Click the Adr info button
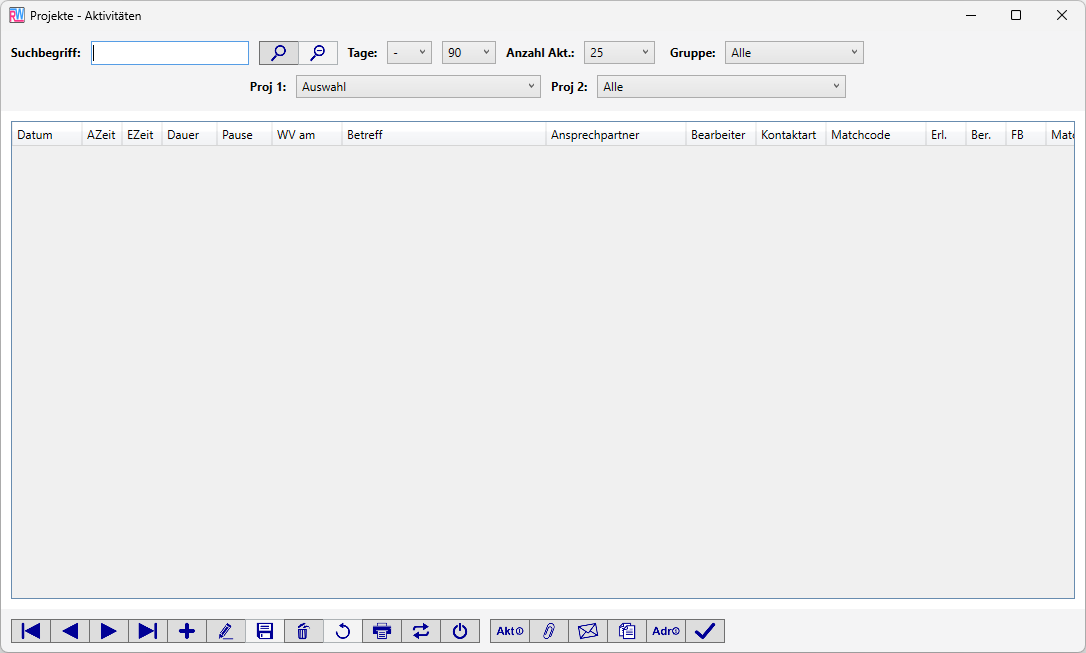The image size is (1086, 653). tap(666, 631)
